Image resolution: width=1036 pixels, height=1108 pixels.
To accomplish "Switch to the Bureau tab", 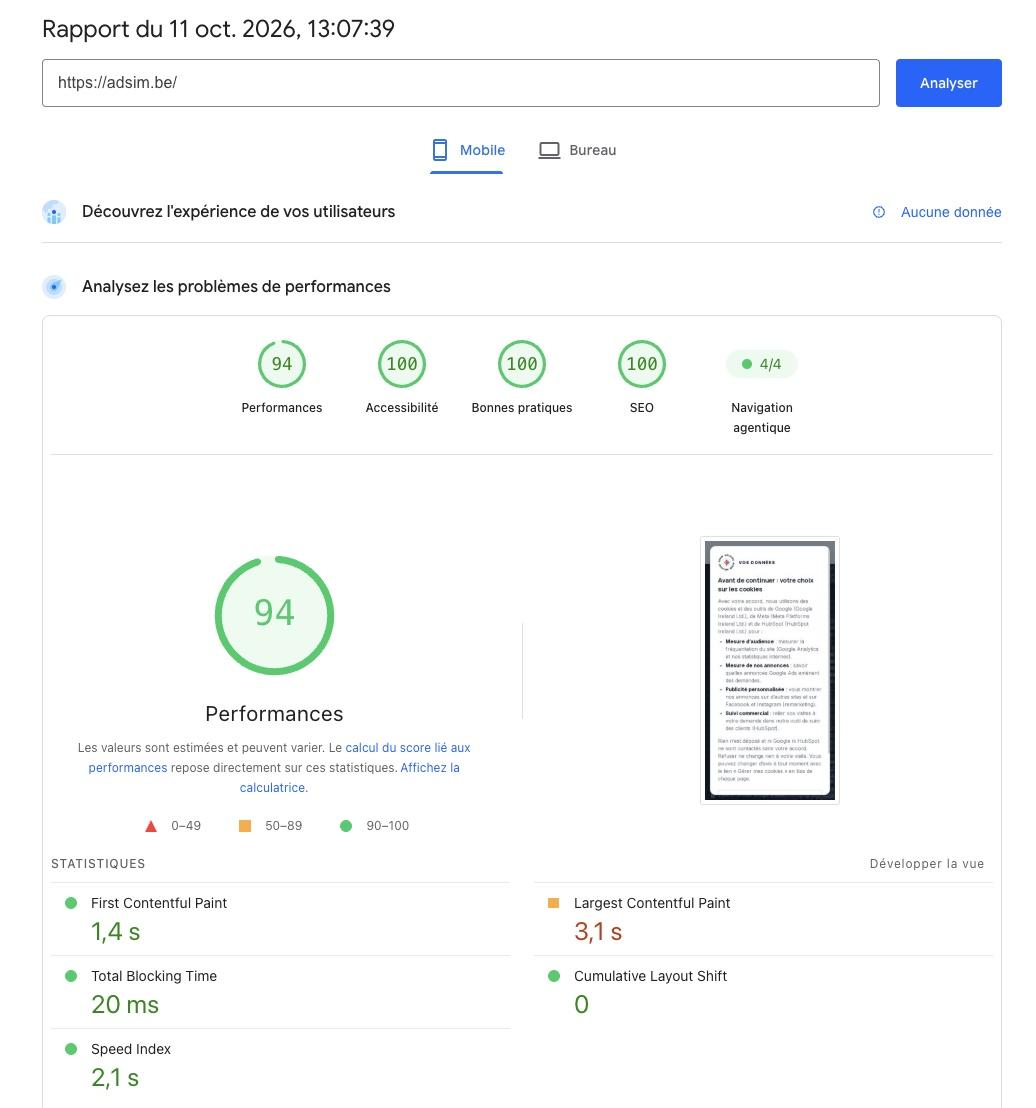I will coord(577,151).
